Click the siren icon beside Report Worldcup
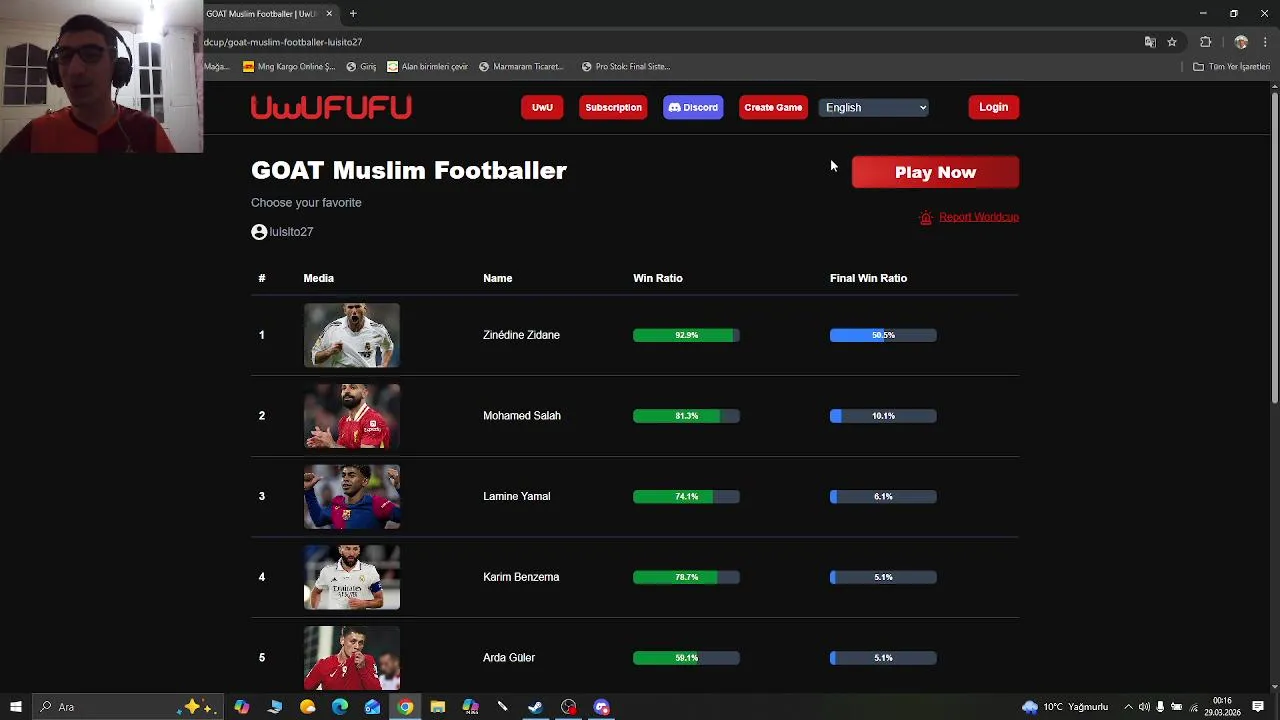The height and width of the screenshot is (720, 1280). click(x=926, y=217)
